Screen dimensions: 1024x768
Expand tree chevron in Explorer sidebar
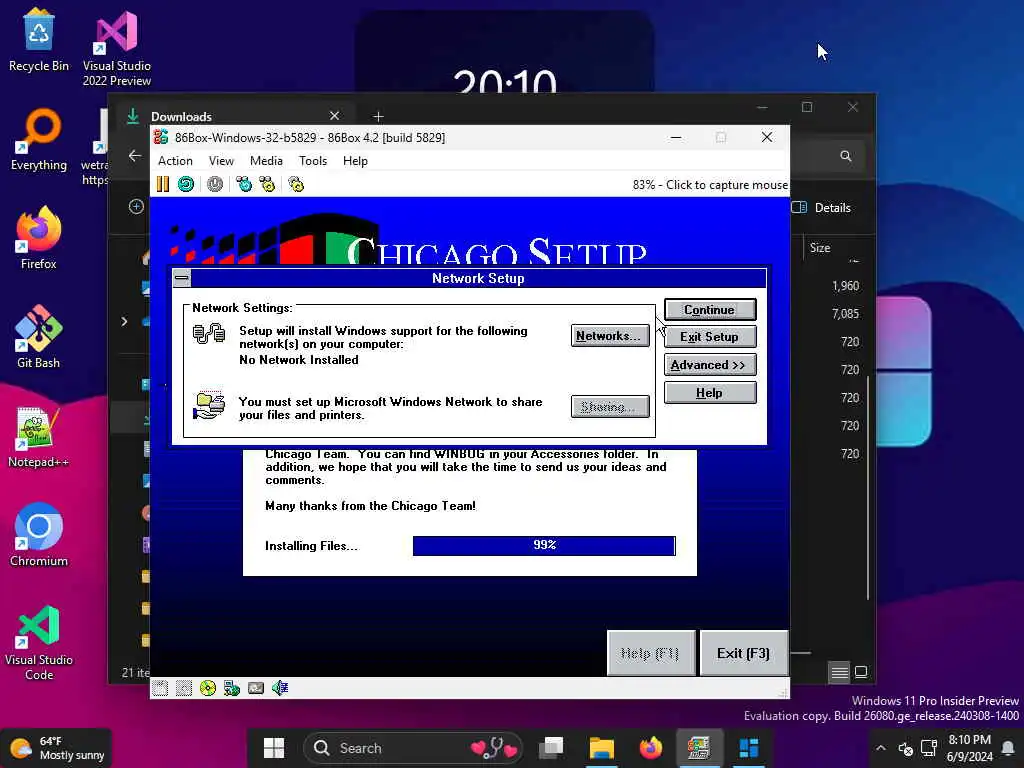[124, 321]
